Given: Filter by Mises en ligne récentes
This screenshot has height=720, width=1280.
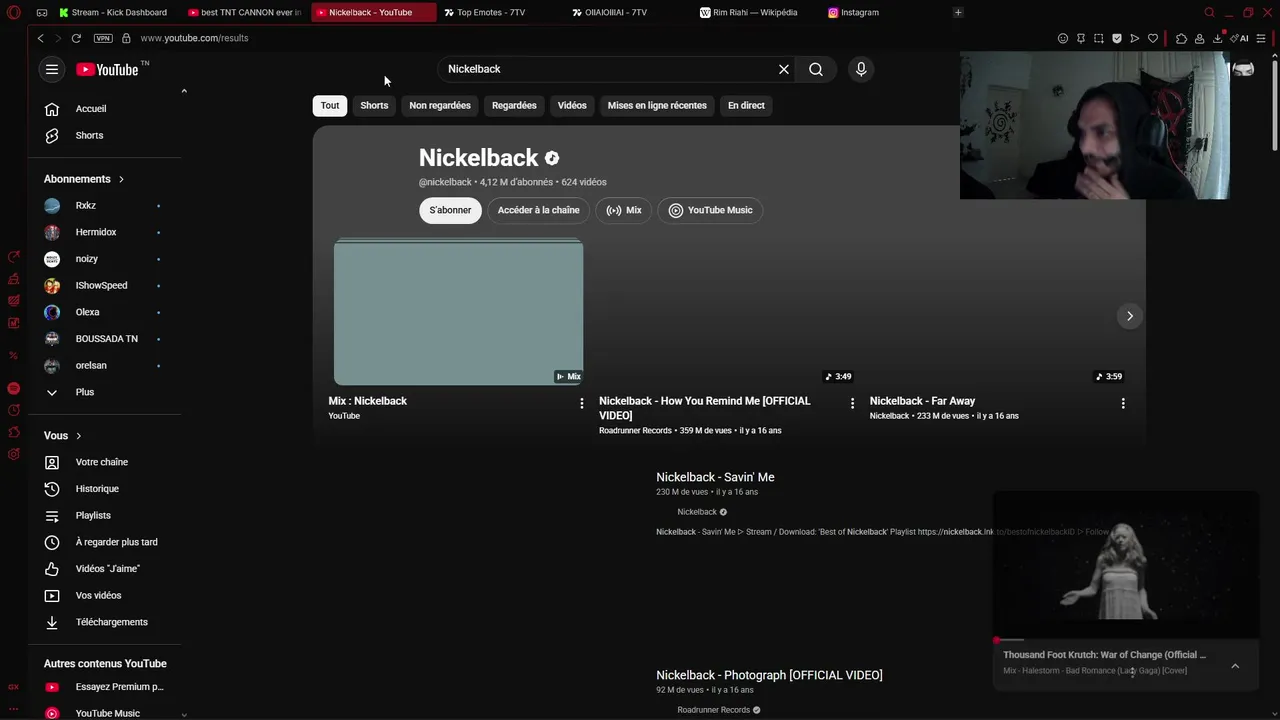Looking at the screenshot, I should 657,105.
